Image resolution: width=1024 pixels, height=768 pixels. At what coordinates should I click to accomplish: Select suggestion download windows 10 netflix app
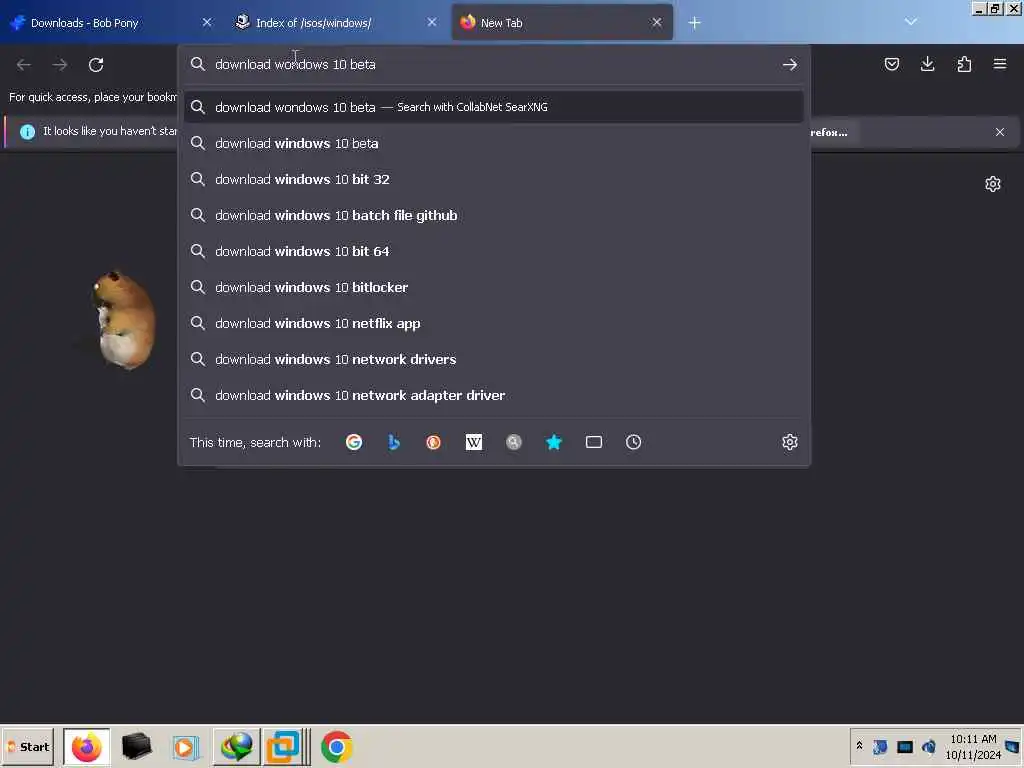494,323
